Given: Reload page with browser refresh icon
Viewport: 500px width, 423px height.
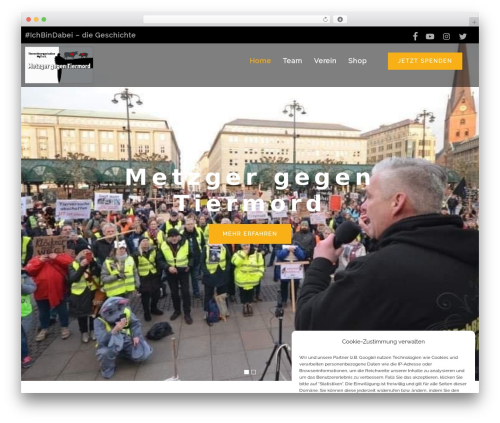Looking at the screenshot, I should 325,19.
